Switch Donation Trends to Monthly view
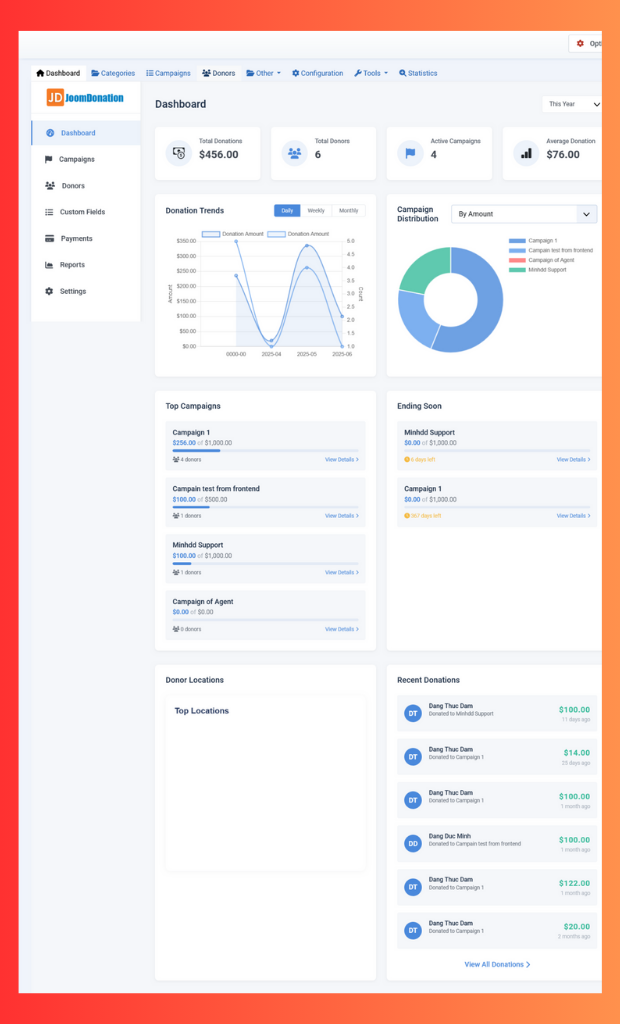Viewport: 620px width, 1024px height. [348, 211]
